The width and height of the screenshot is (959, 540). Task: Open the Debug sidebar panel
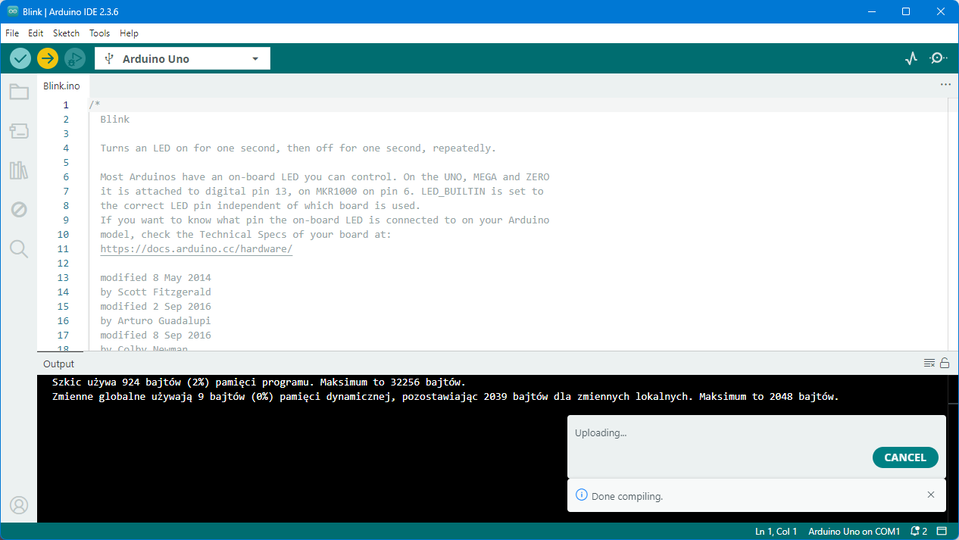click(x=19, y=209)
